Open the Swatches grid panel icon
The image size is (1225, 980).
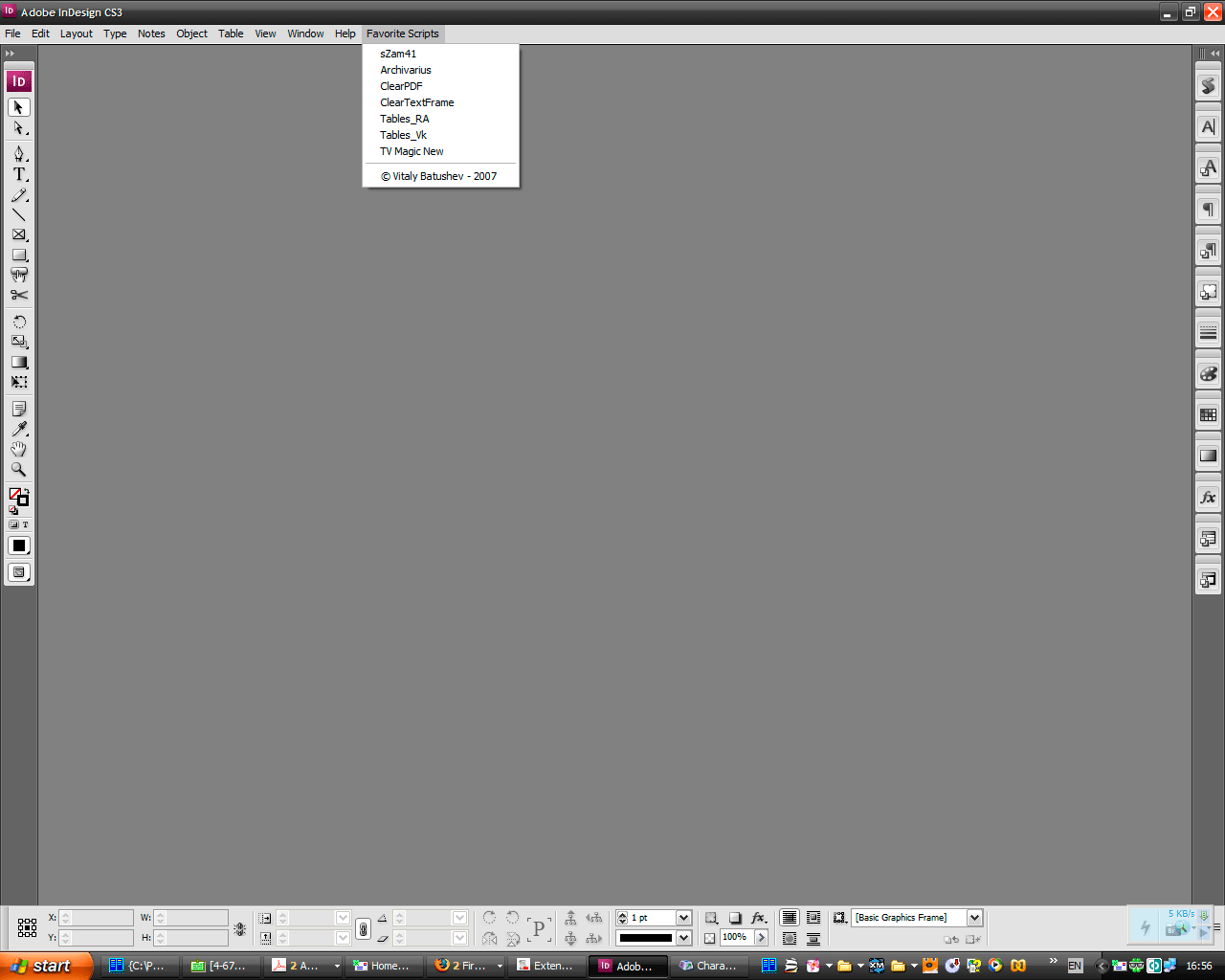coord(1208,415)
